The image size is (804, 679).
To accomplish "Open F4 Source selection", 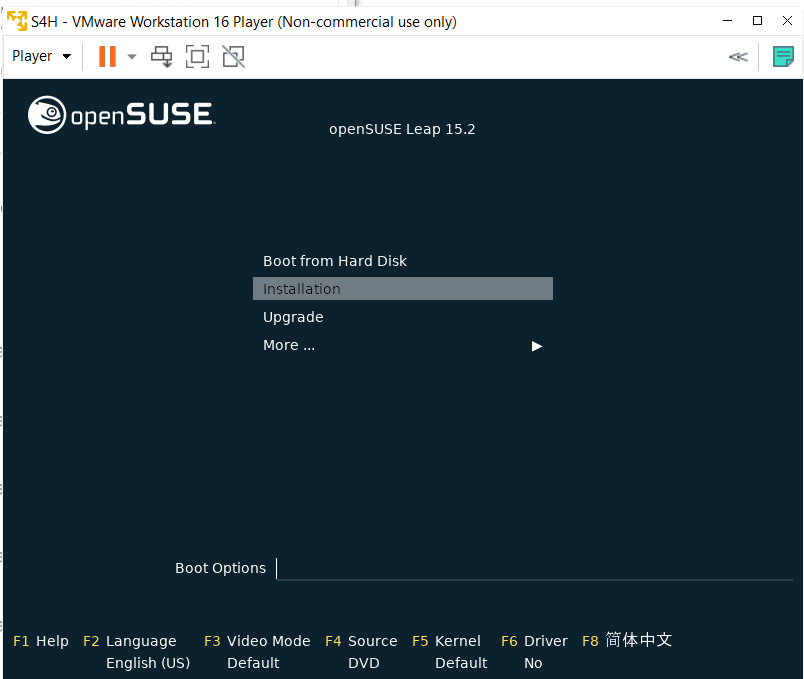I will 361,641.
